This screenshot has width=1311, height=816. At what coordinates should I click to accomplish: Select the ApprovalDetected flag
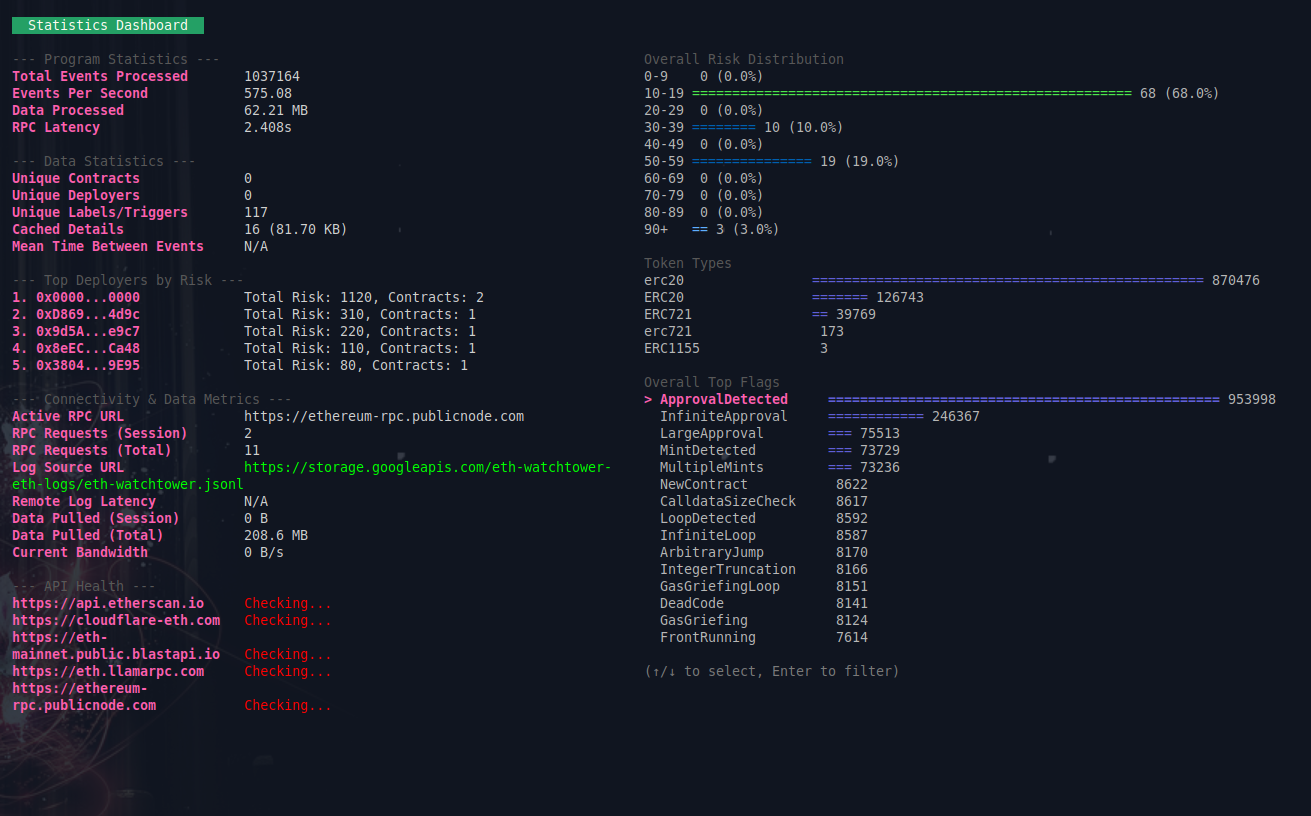click(723, 400)
